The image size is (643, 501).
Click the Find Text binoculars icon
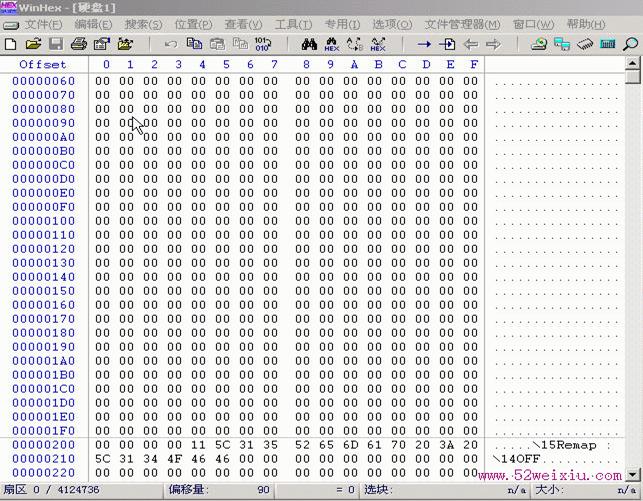point(309,44)
